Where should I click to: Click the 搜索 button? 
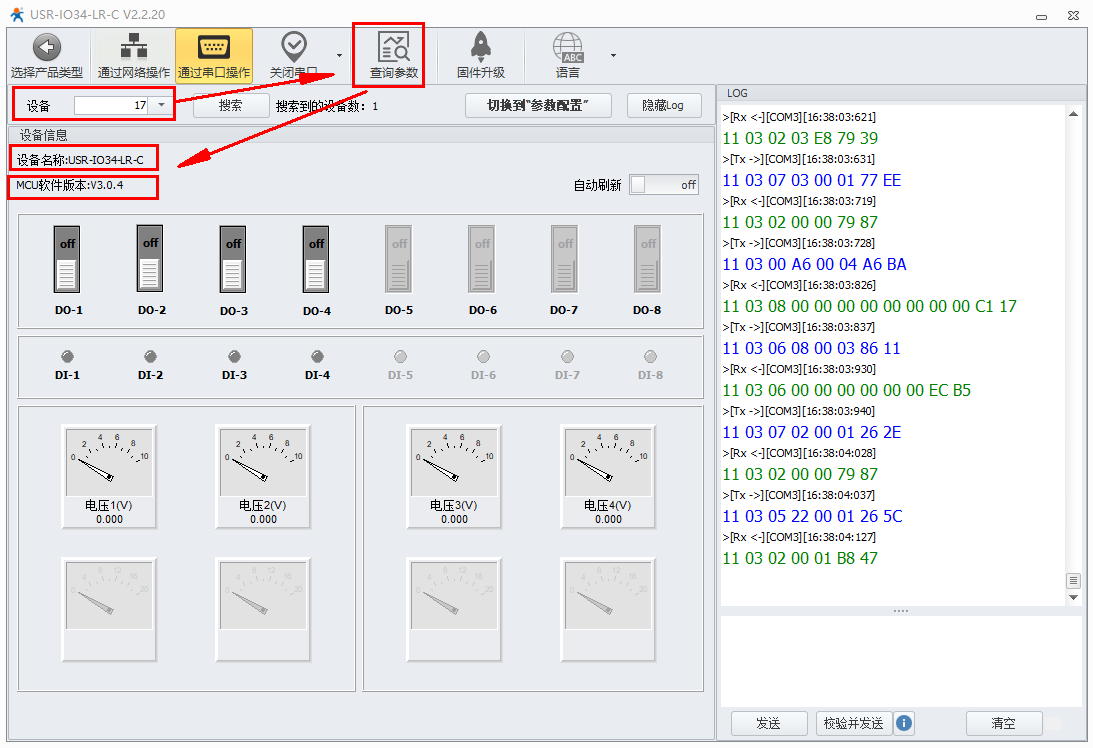[230, 105]
